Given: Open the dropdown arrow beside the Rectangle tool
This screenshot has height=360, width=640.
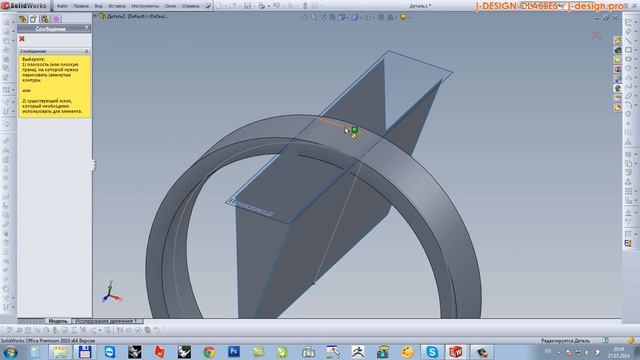Looking at the screenshot, I should tap(636, 50).
